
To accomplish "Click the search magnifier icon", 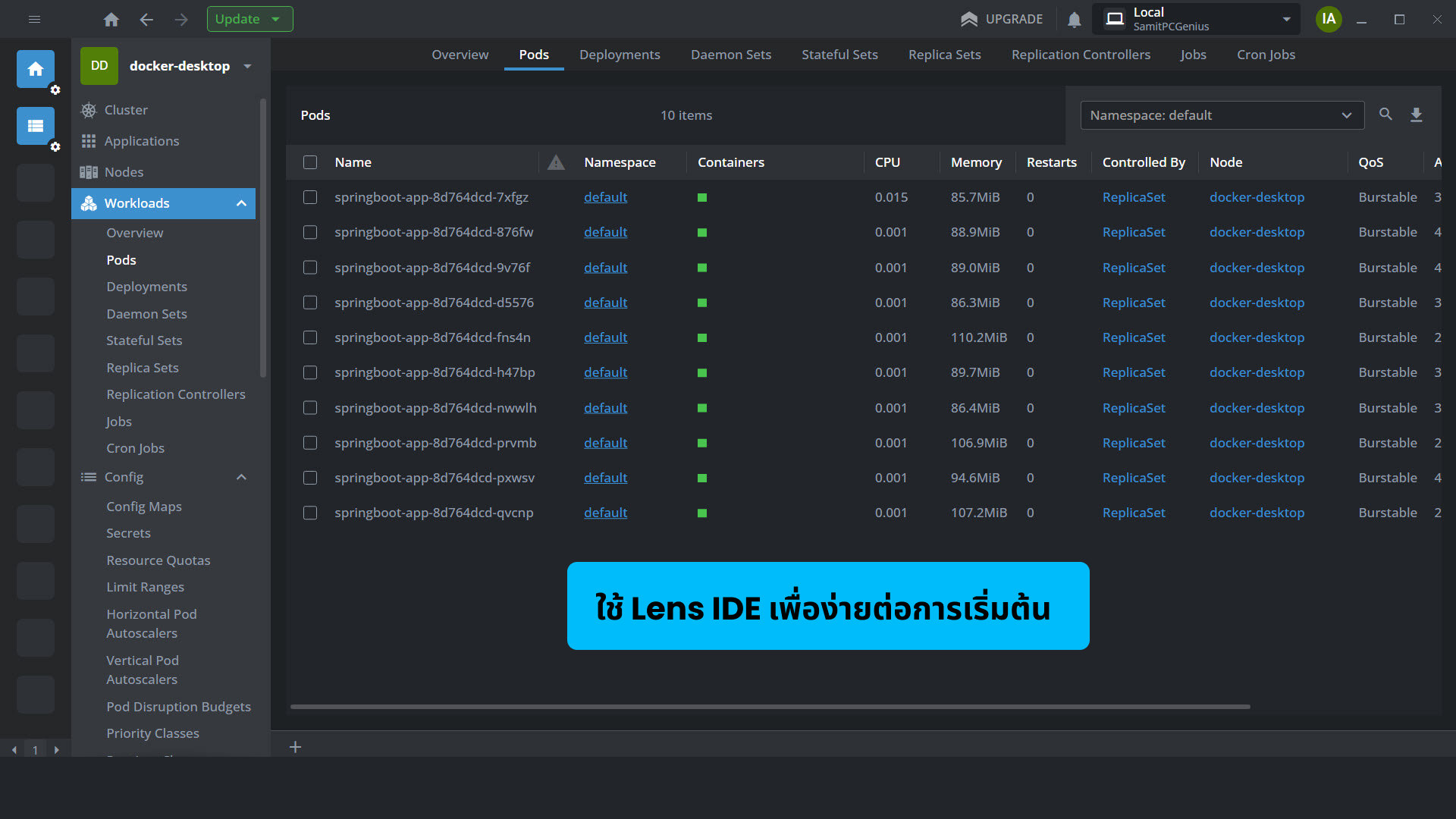I will point(1385,115).
